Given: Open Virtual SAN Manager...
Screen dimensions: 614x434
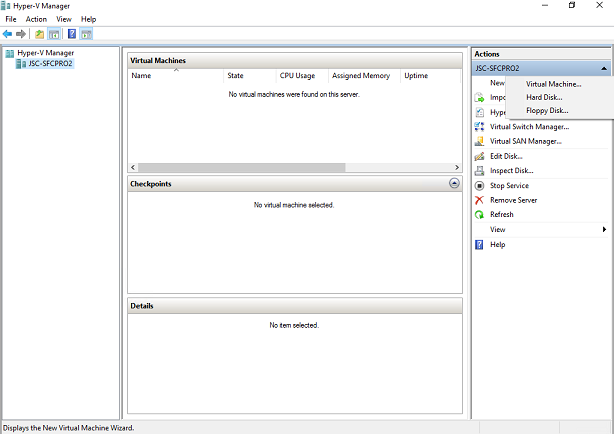Looking at the screenshot, I should click(x=526, y=141).
